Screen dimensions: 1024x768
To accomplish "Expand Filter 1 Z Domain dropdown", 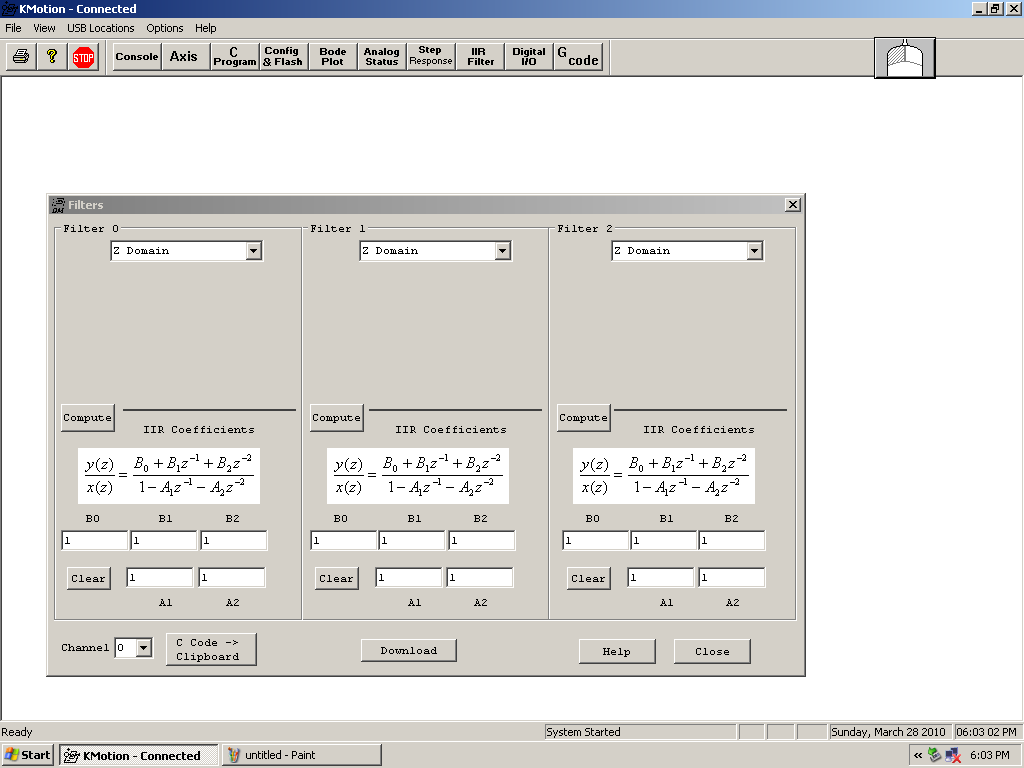I will point(503,251).
